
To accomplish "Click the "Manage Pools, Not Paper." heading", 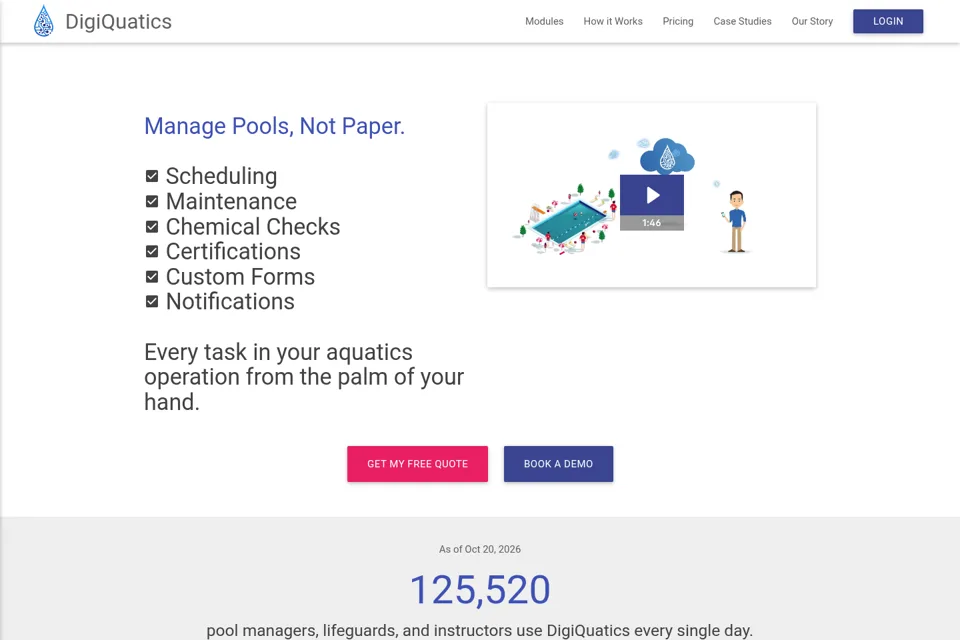I will [274, 126].
